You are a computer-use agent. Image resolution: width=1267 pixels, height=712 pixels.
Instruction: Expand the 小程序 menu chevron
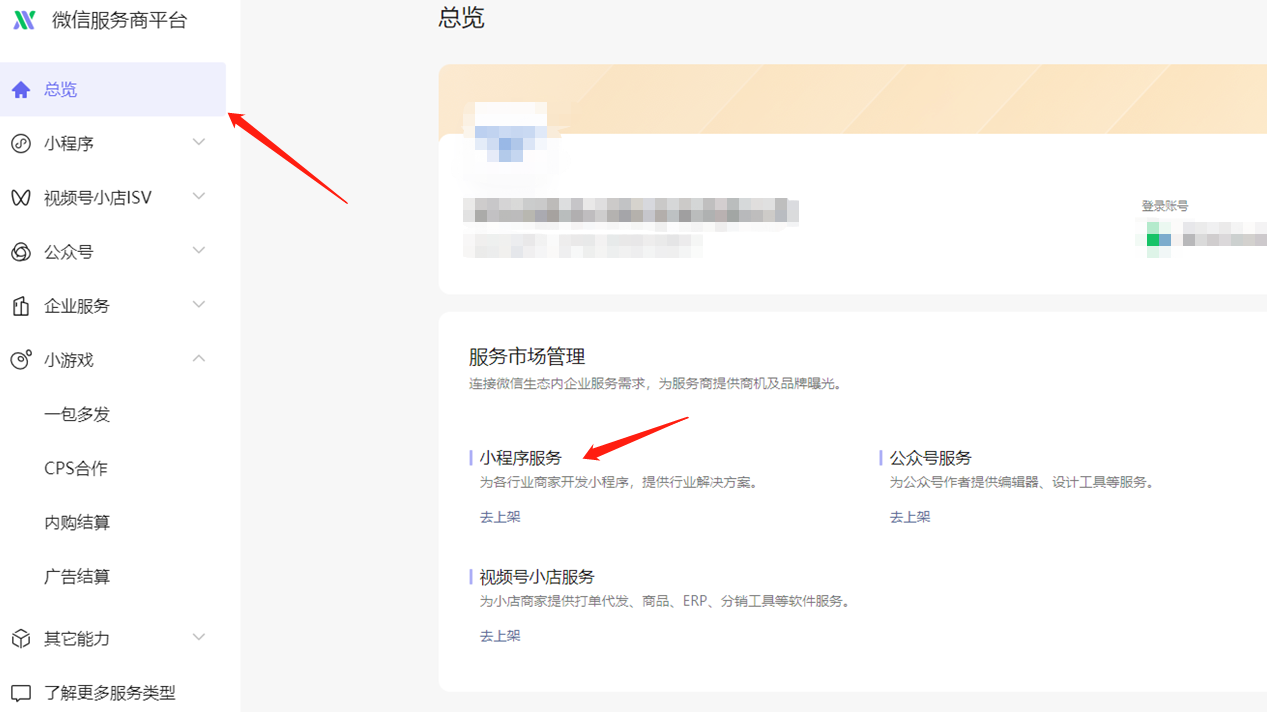coord(199,143)
